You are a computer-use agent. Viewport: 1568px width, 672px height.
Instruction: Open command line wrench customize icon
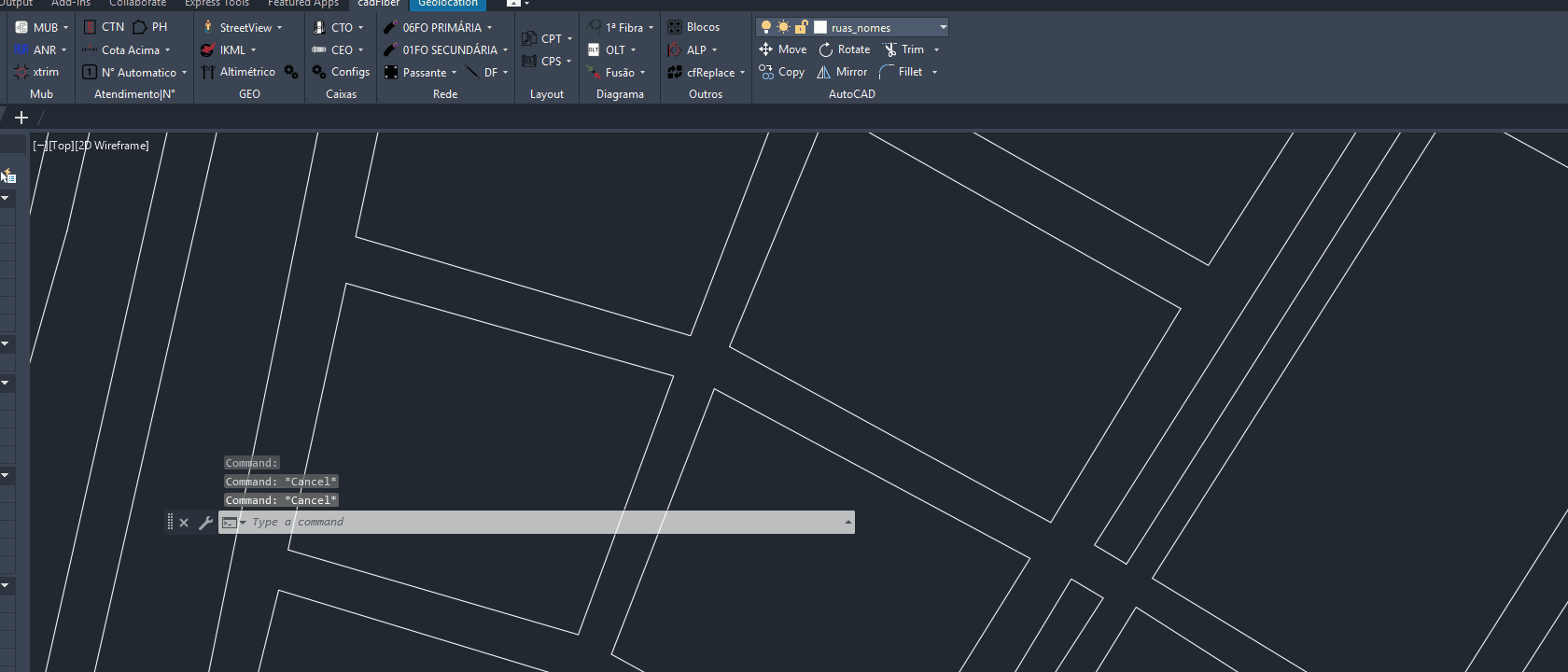tap(205, 523)
